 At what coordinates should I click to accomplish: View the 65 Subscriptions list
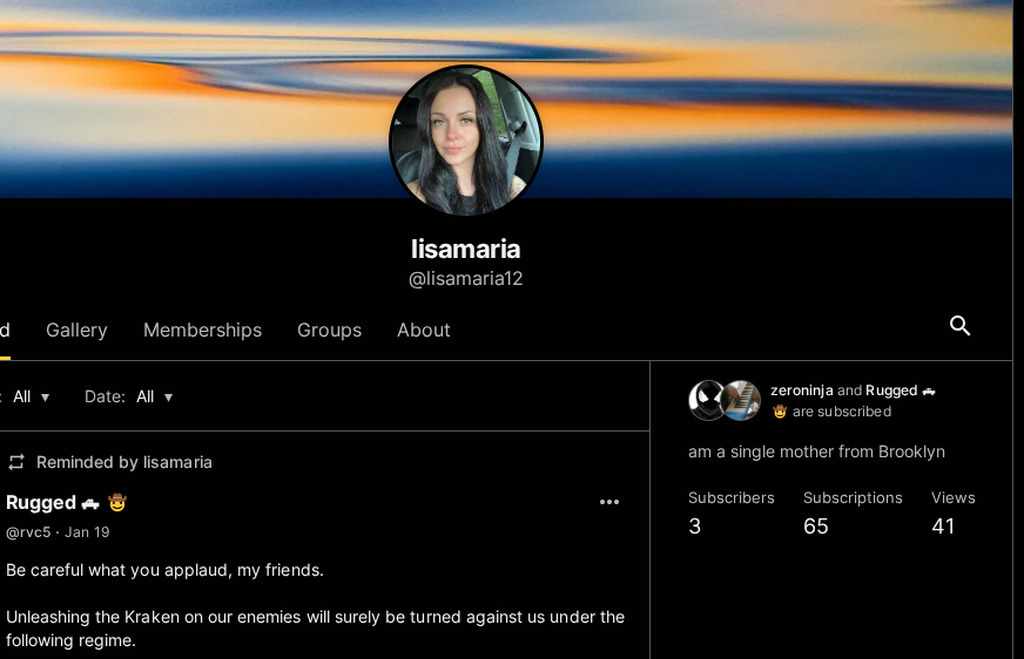(x=852, y=512)
